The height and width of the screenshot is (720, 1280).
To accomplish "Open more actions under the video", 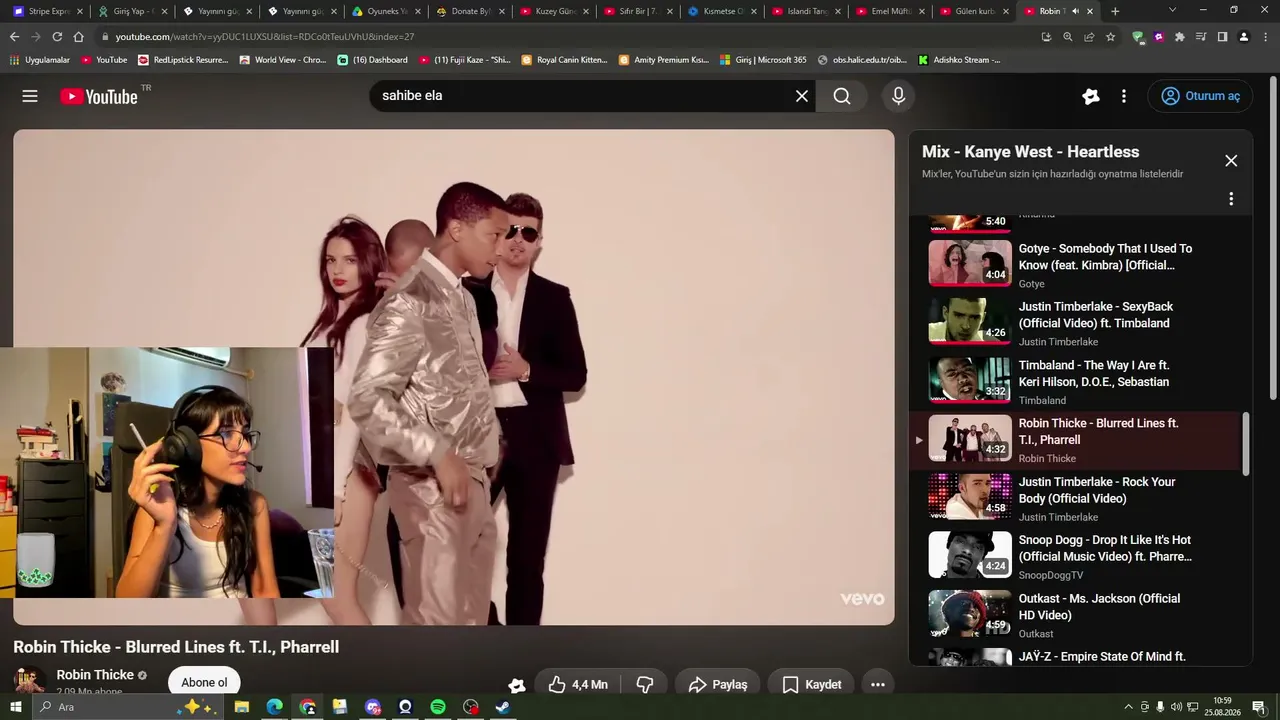I will [x=877, y=685].
